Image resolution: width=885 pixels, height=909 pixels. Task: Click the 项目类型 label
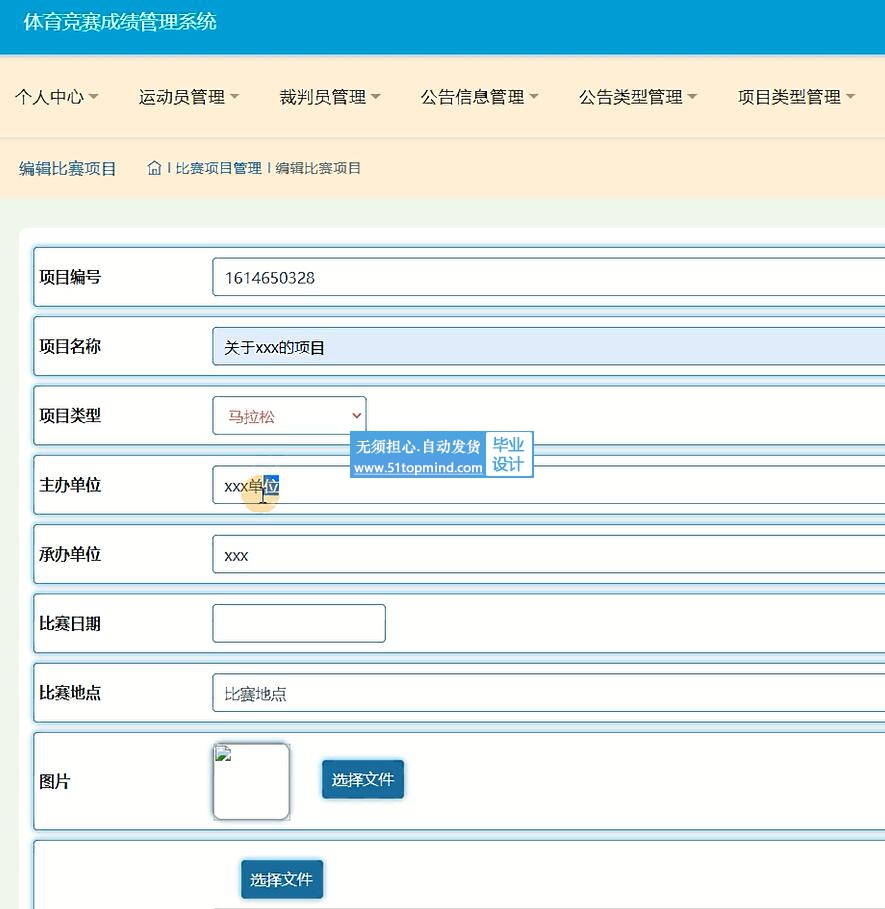[70, 416]
